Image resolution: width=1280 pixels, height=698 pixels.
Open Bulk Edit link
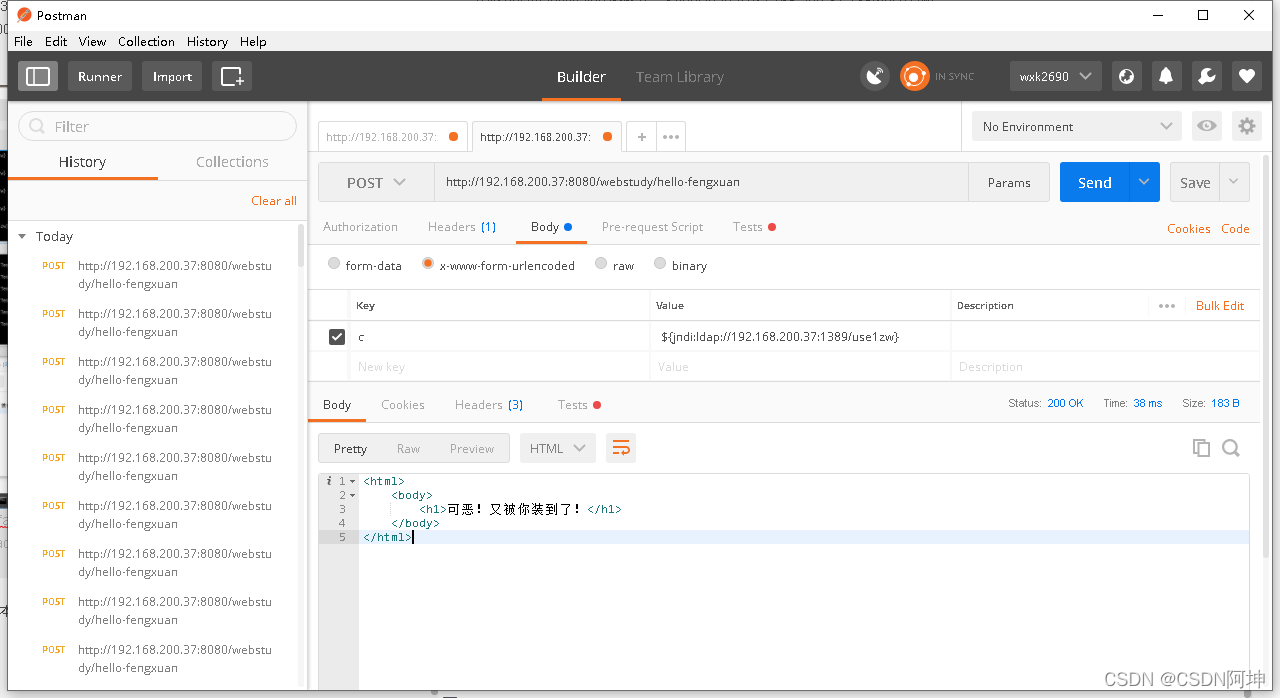coord(1220,306)
